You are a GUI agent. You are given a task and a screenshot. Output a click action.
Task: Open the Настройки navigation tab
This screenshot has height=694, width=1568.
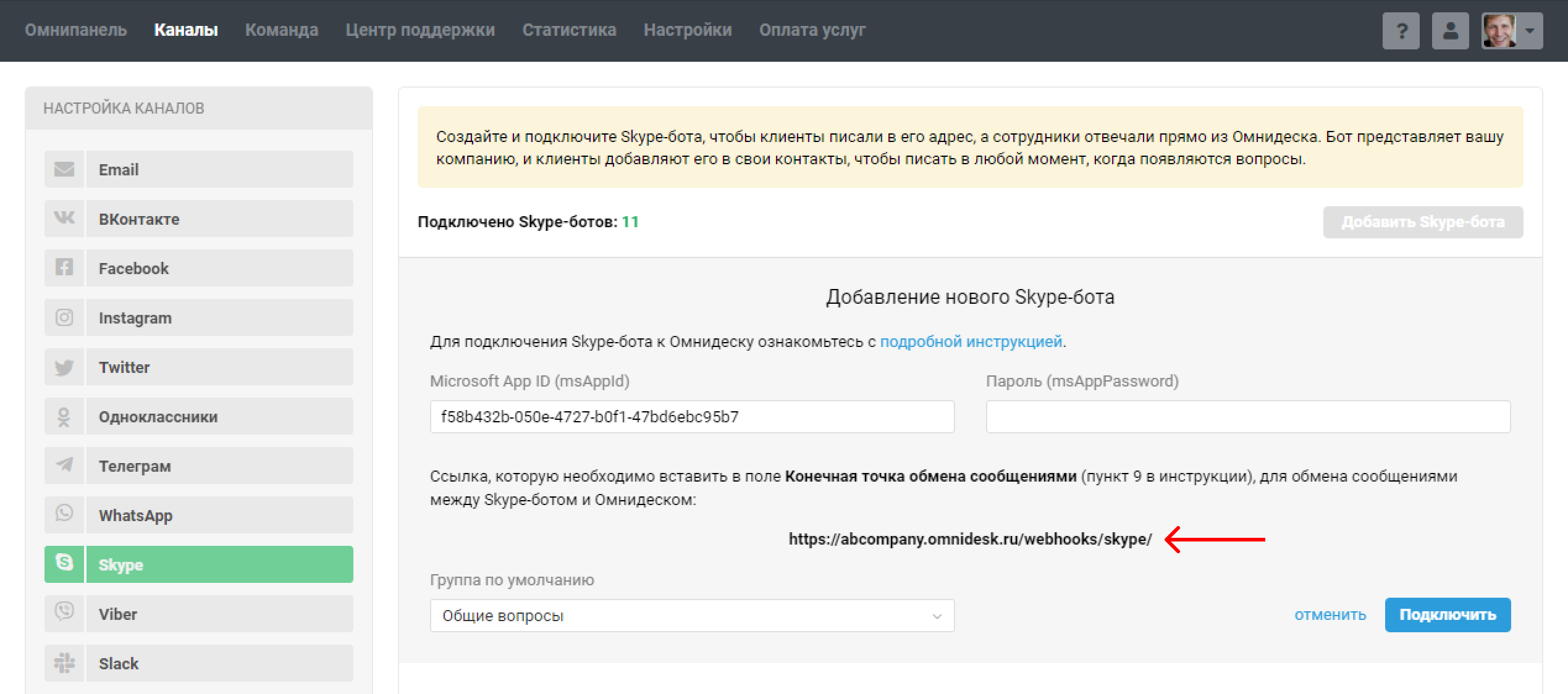pyautogui.click(x=688, y=30)
